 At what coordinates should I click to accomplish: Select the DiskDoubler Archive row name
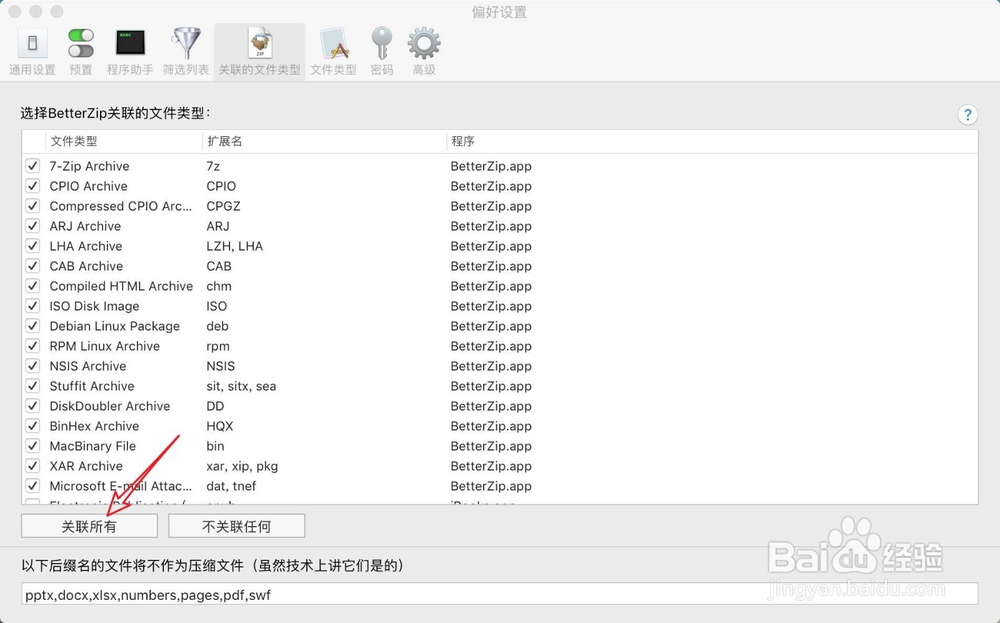click(x=110, y=406)
